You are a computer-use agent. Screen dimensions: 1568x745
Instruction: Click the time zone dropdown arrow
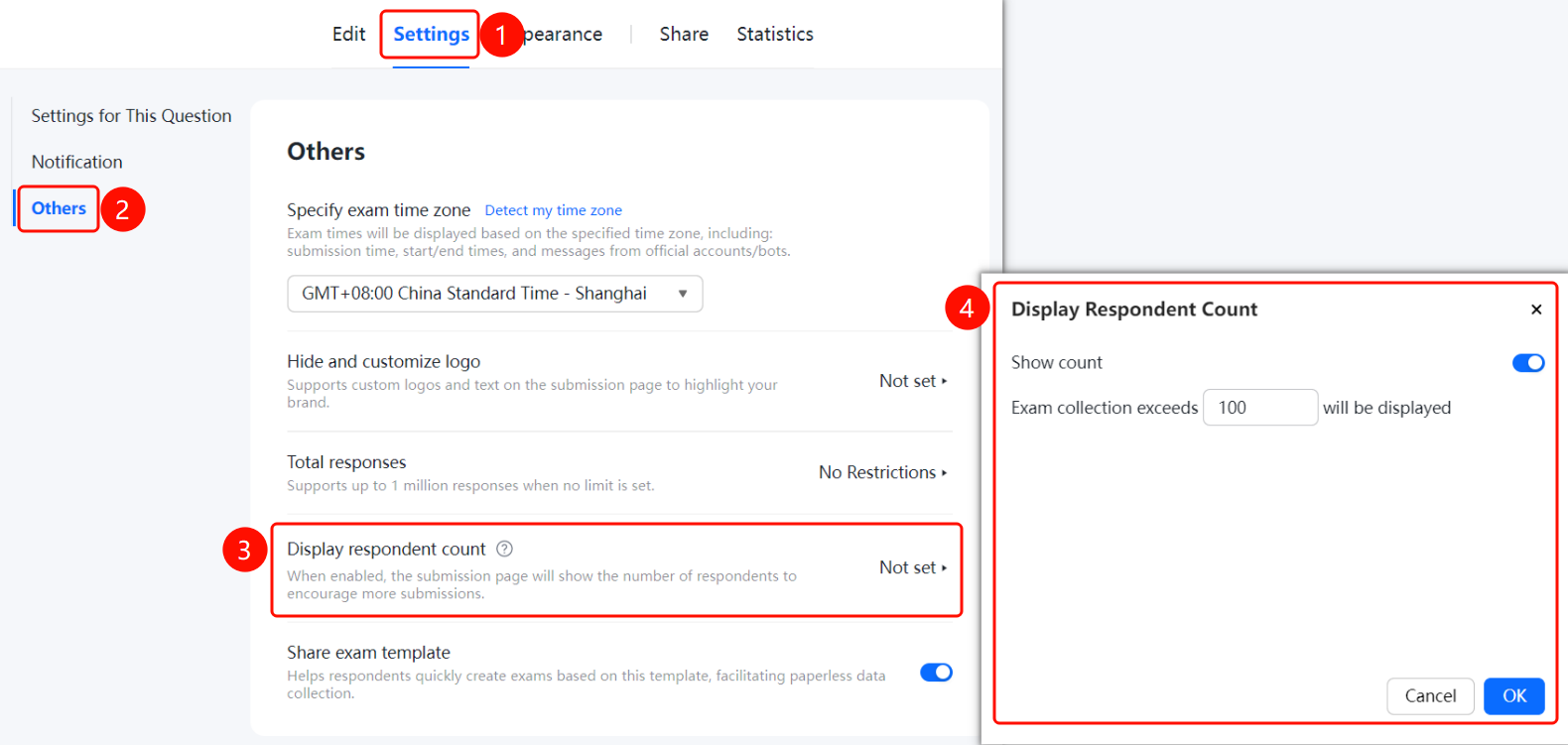[683, 294]
